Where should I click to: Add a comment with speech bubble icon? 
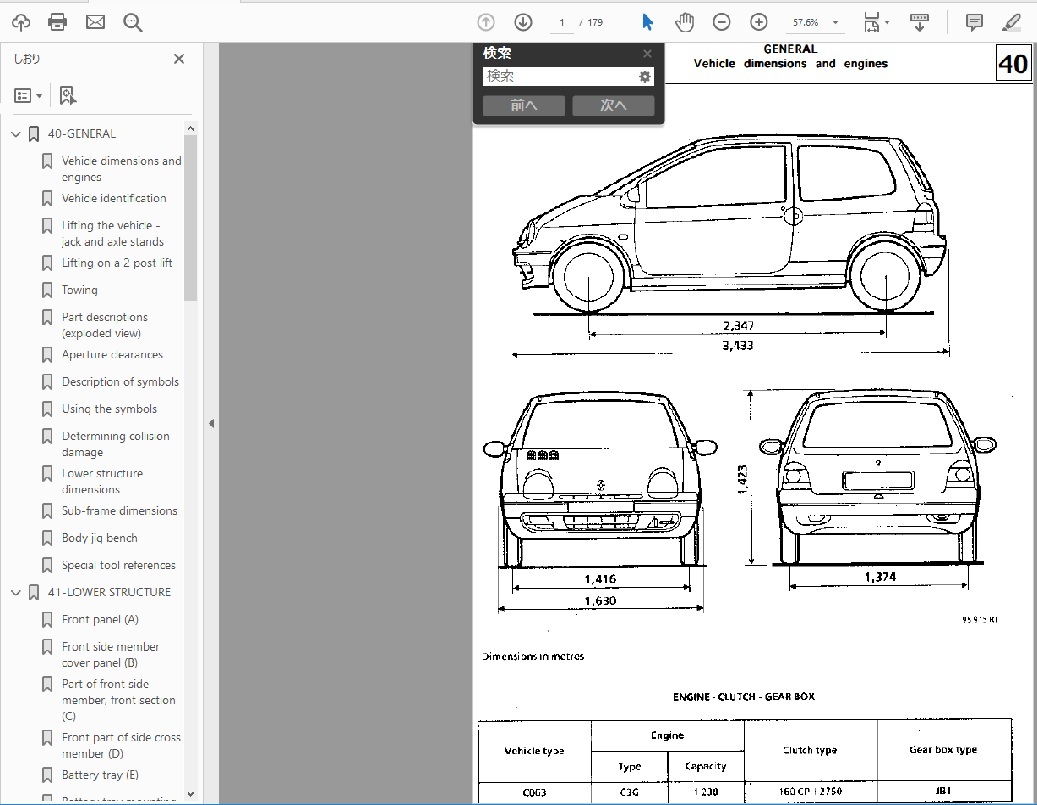974,22
